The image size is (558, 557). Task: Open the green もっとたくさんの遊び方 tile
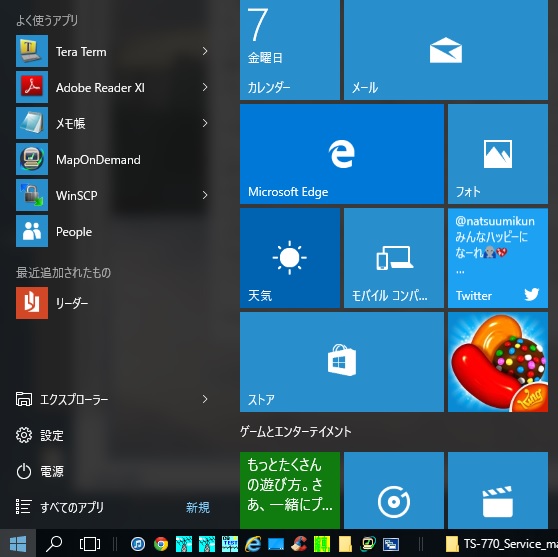click(x=290, y=490)
